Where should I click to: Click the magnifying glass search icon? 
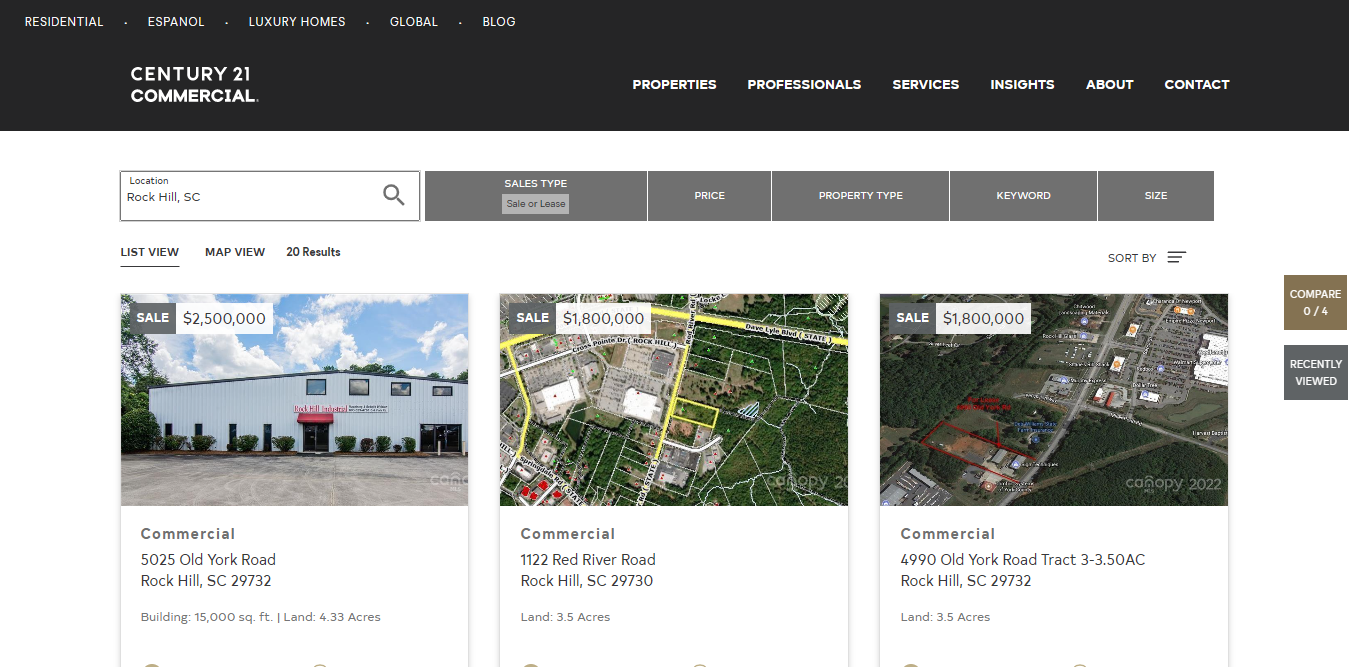point(394,195)
